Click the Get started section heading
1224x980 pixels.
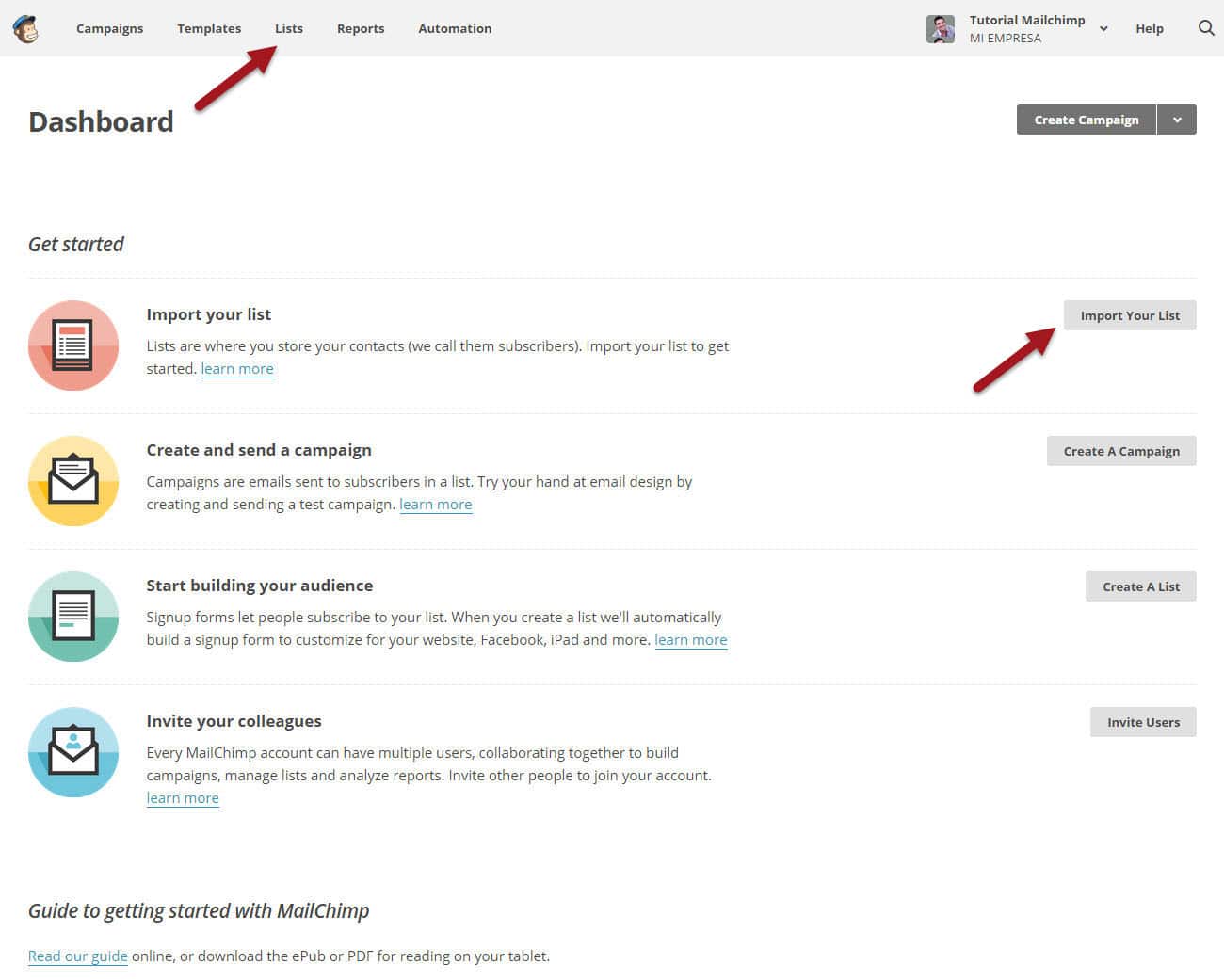click(x=76, y=244)
